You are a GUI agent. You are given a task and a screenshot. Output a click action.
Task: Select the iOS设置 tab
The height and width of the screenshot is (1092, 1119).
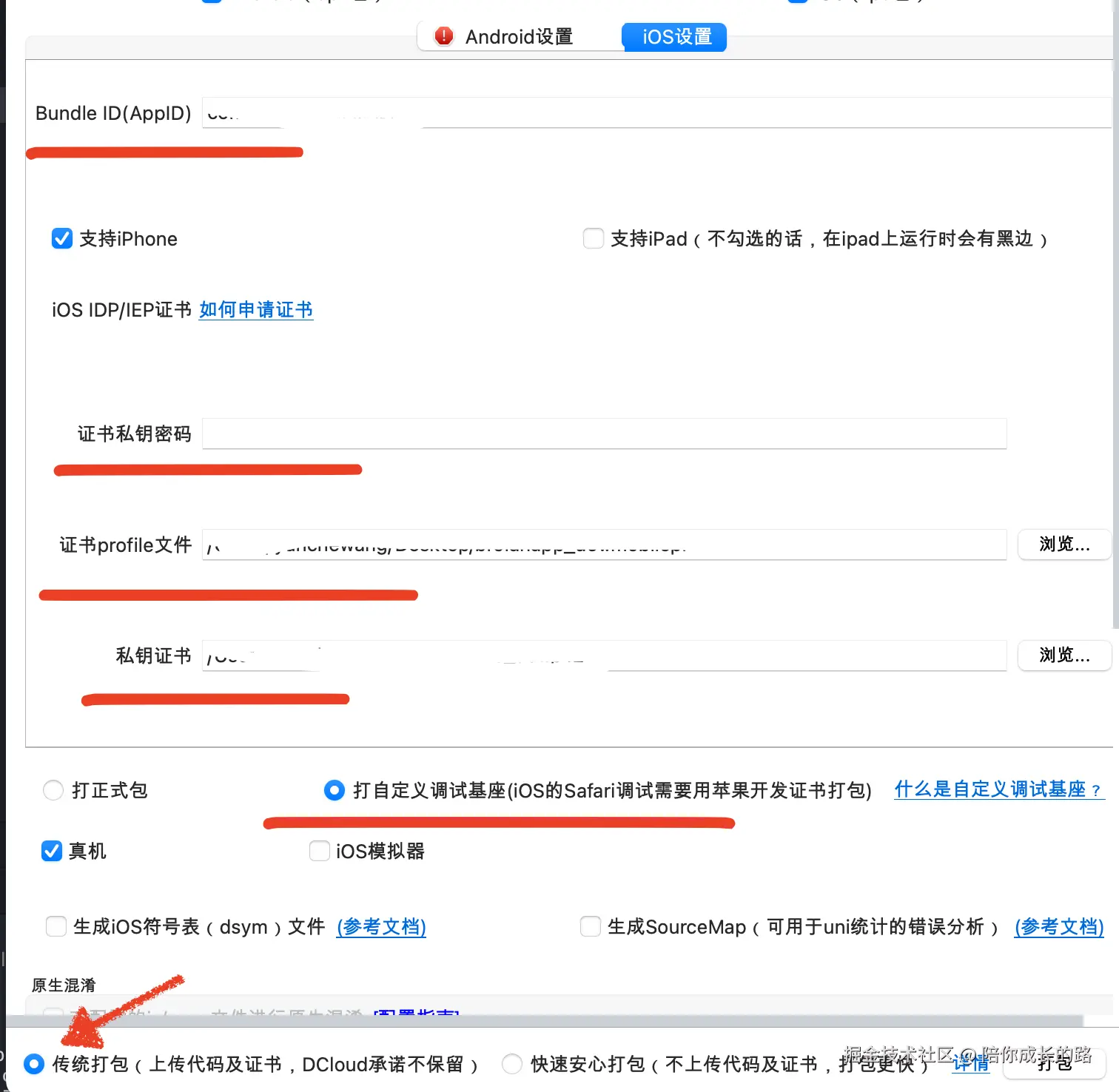pyautogui.click(x=673, y=36)
